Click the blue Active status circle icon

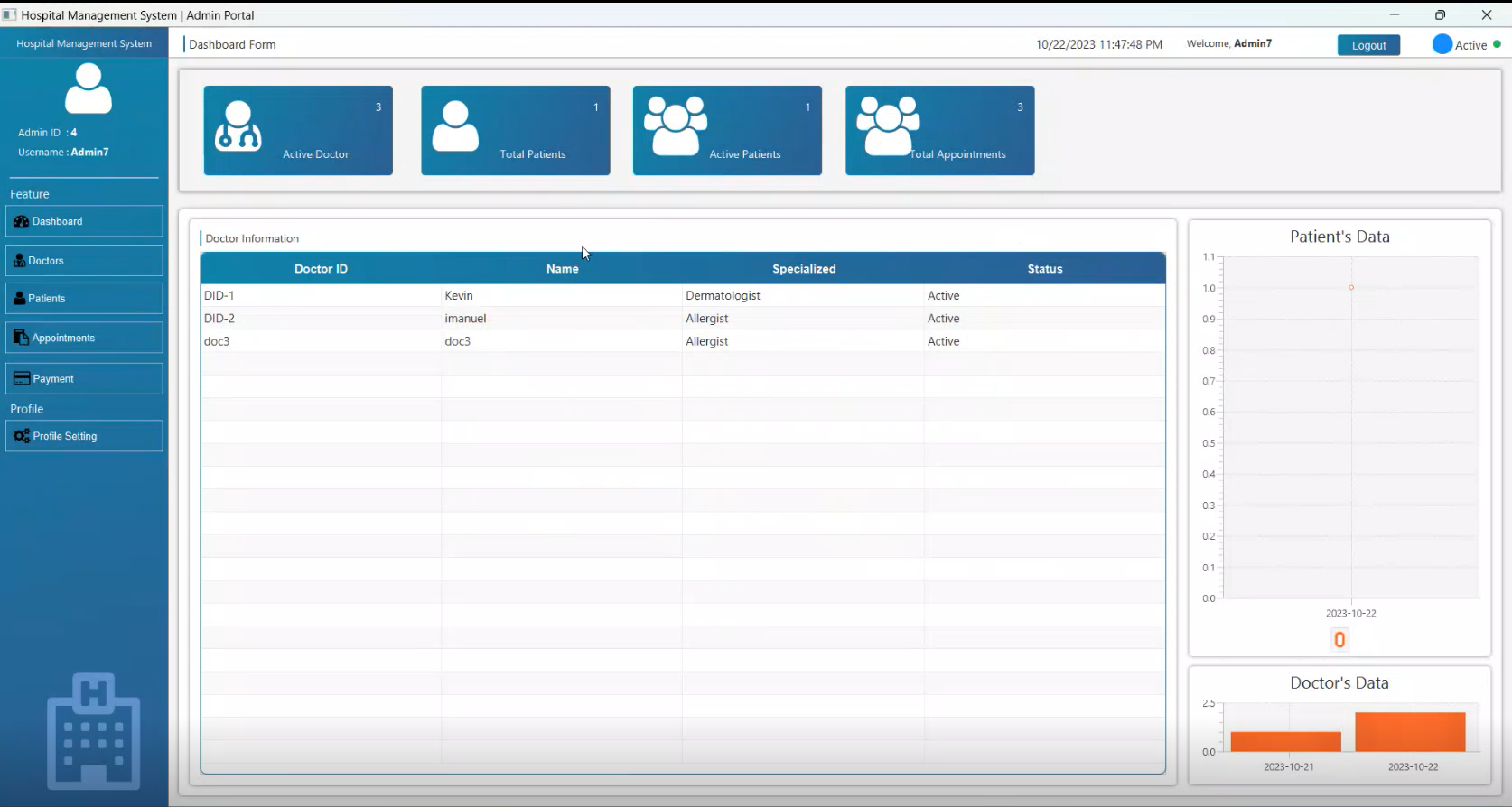click(1442, 44)
